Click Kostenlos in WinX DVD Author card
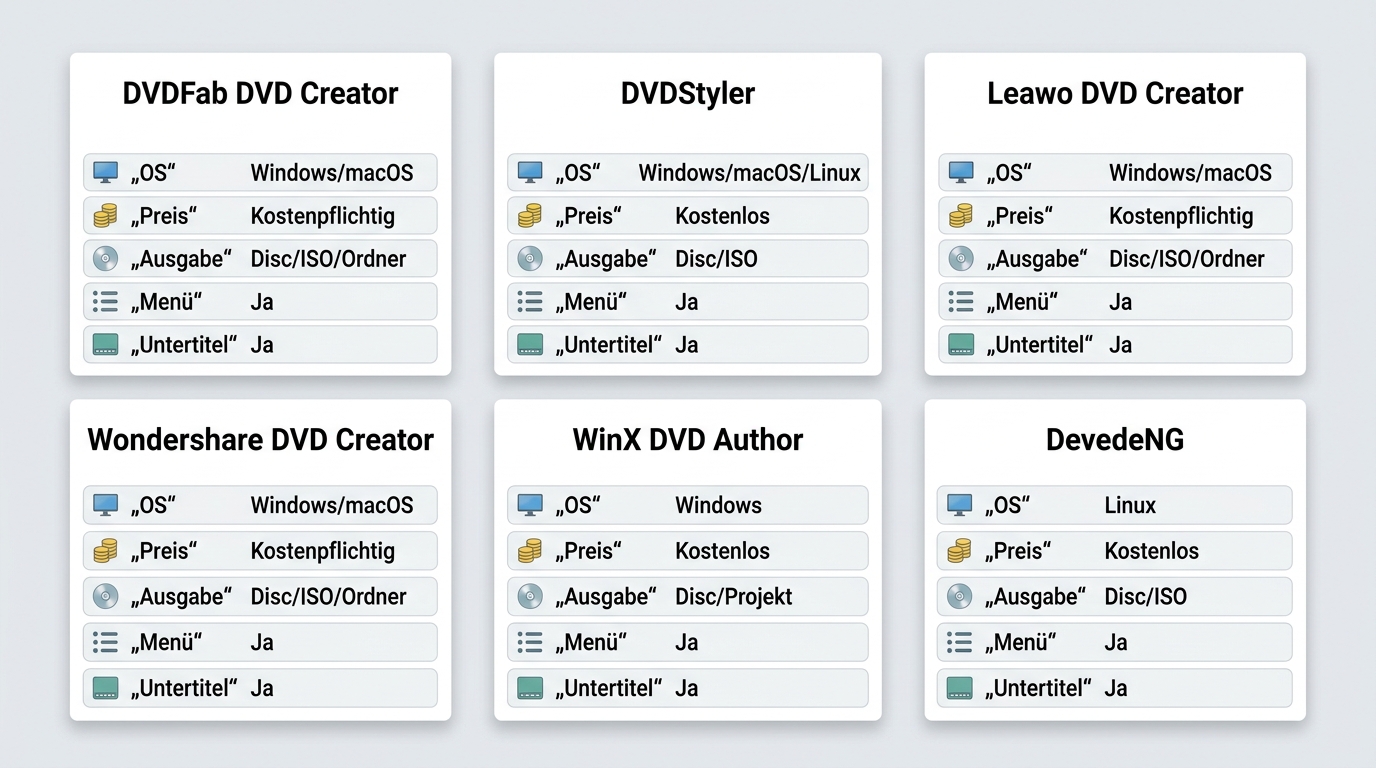This screenshot has height=768, width=1376. point(722,551)
